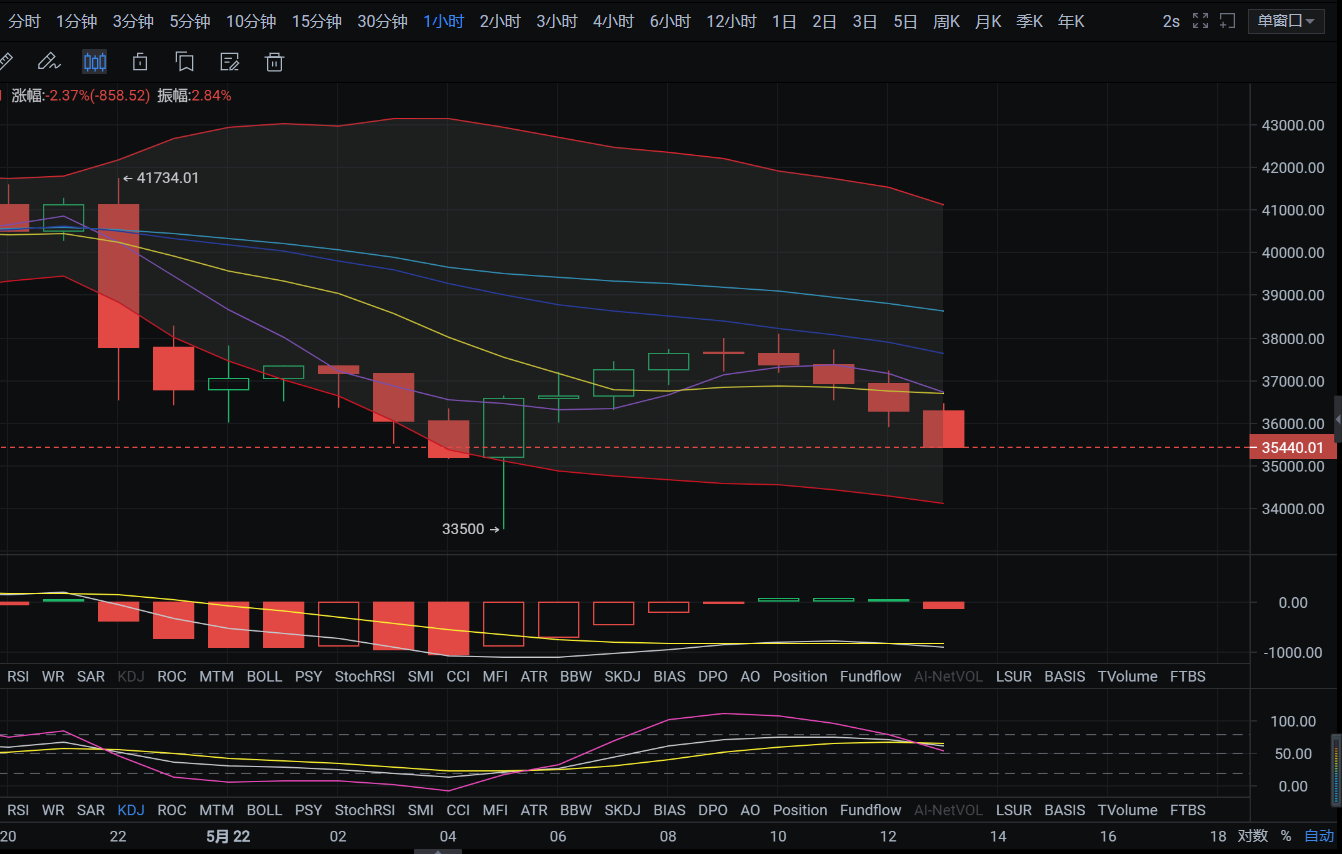The height and width of the screenshot is (854, 1342).
Task: Click the current price tag 35440.01
Action: click(1292, 448)
